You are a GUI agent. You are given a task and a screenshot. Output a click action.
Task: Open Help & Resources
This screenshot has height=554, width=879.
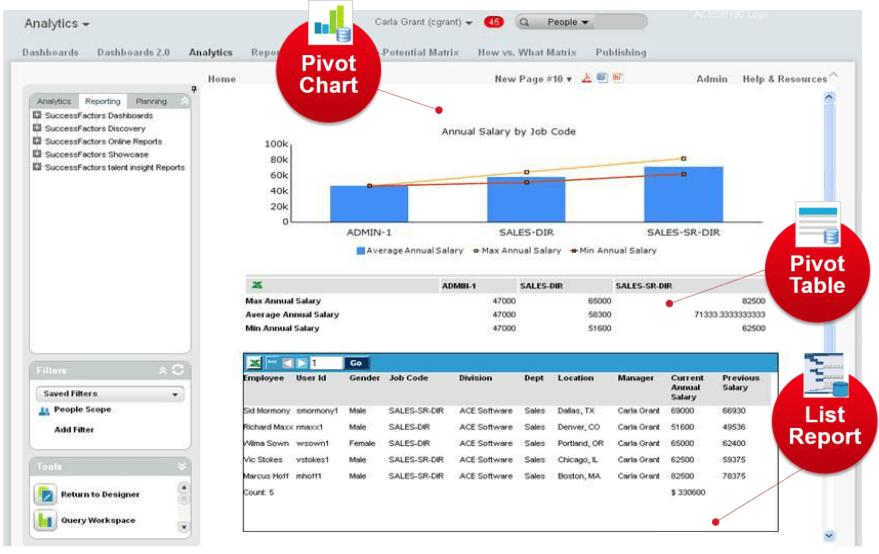(x=785, y=79)
